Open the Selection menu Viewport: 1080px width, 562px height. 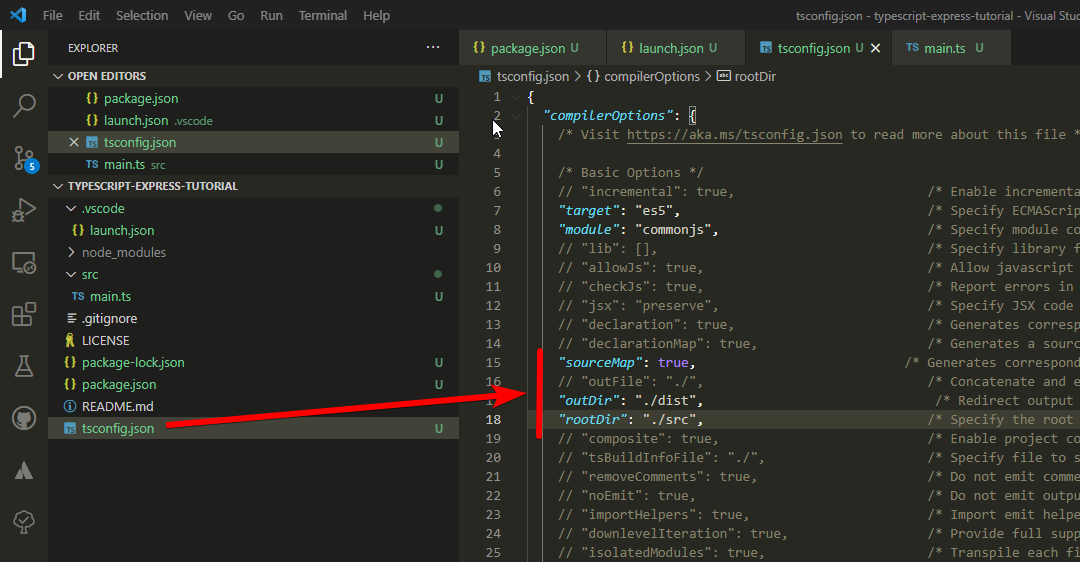coord(142,15)
